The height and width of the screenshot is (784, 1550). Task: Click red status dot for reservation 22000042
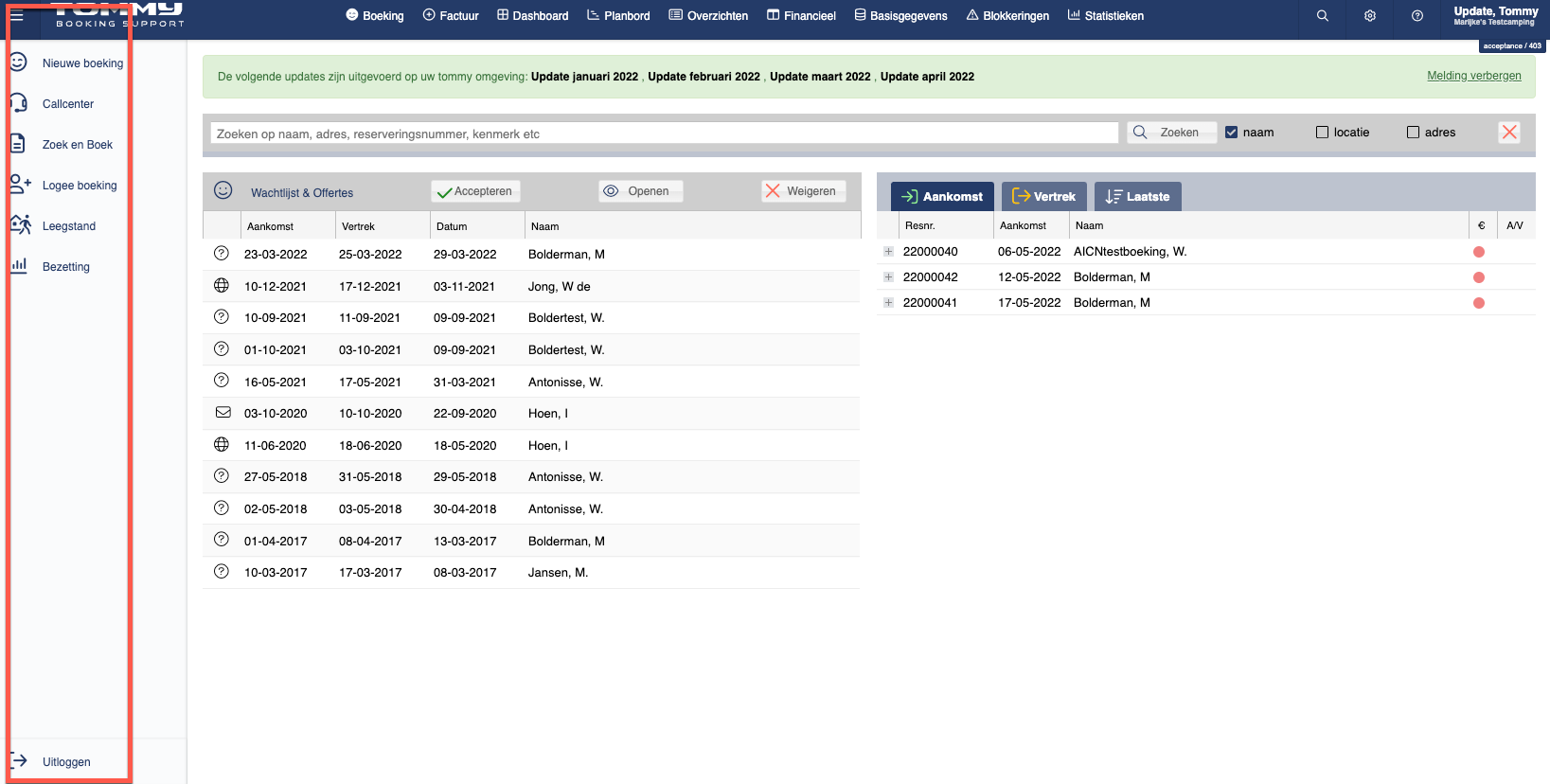[x=1479, y=277]
